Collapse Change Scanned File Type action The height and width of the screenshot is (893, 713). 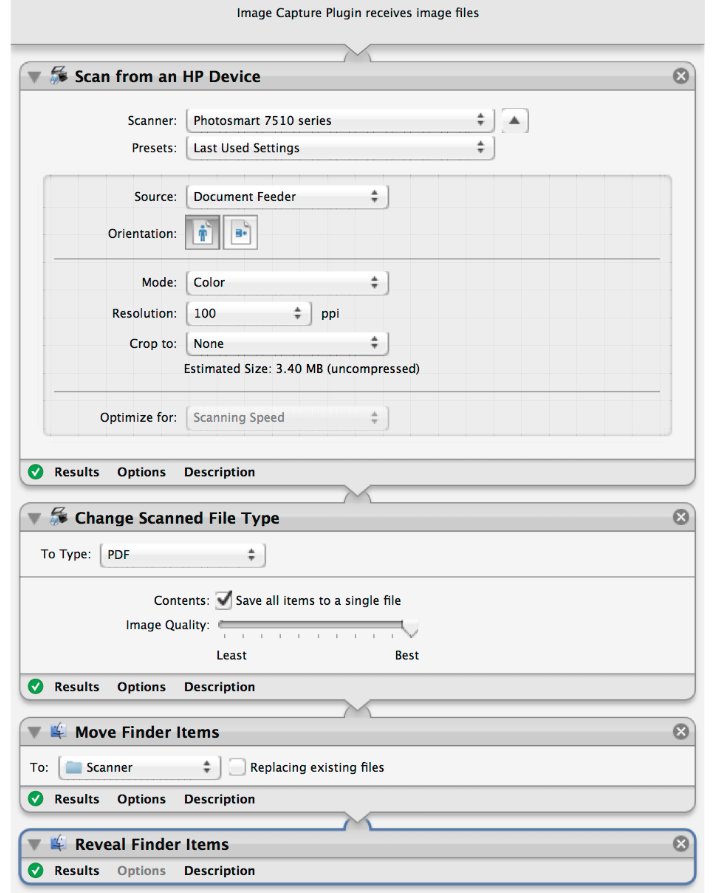pos(34,518)
